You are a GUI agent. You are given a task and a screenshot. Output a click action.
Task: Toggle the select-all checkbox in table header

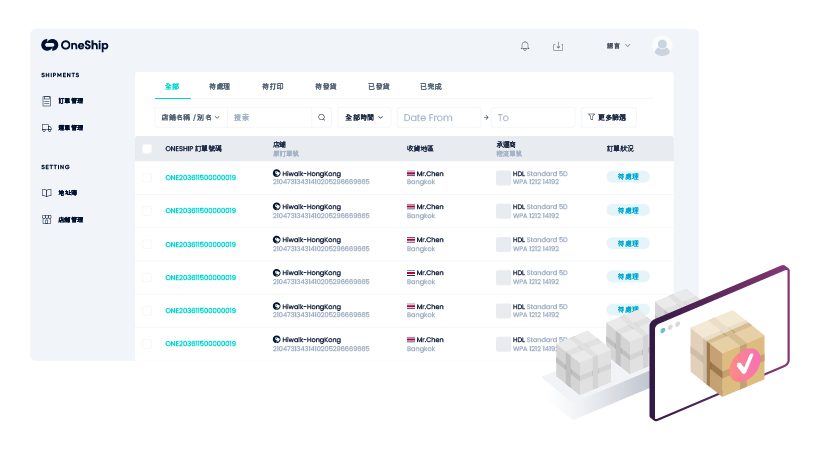(x=147, y=149)
